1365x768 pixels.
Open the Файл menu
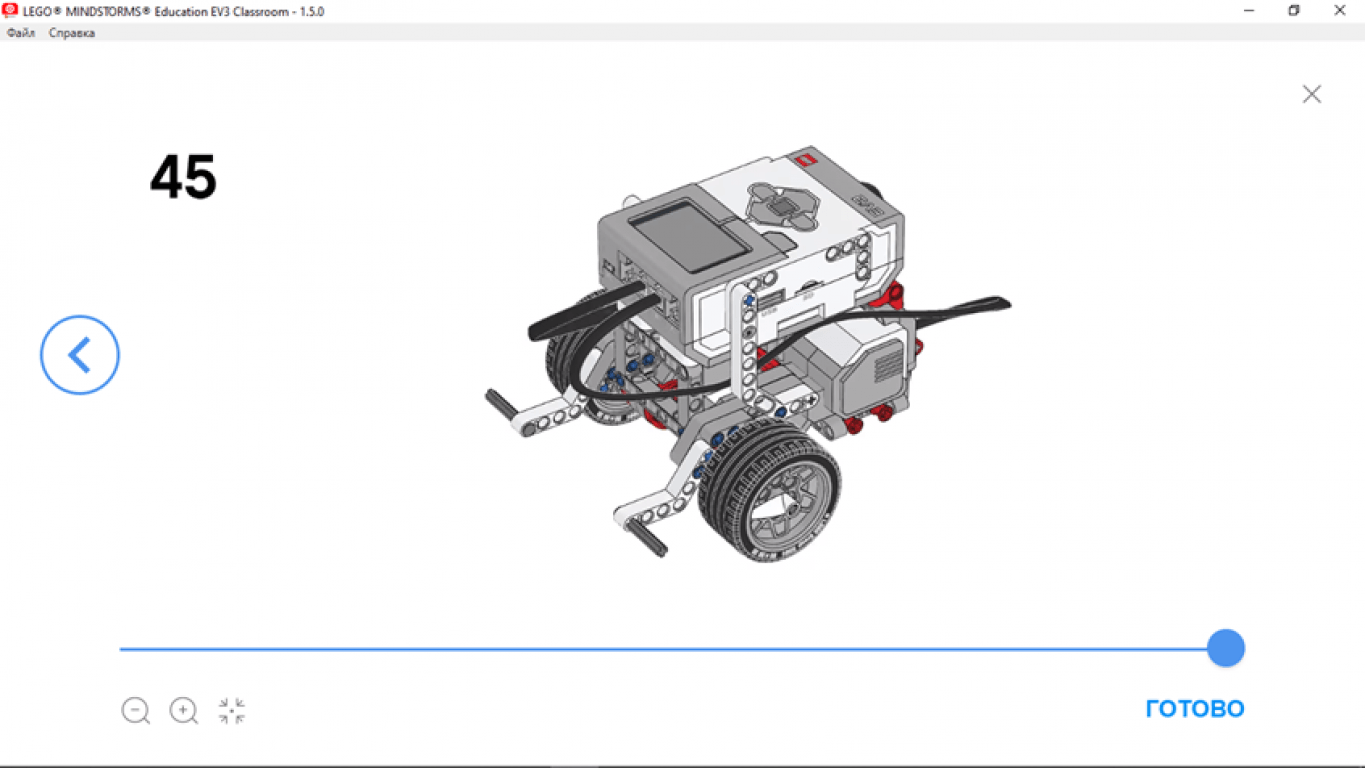tap(20, 33)
